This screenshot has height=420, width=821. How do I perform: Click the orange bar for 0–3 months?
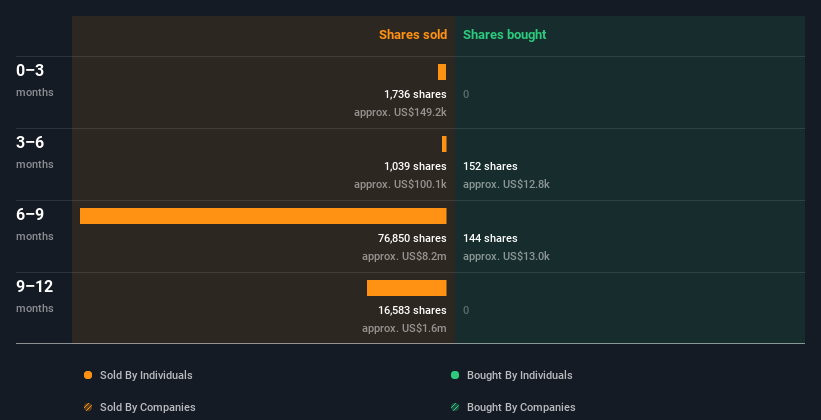pyautogui.click(x=442, y=72)
